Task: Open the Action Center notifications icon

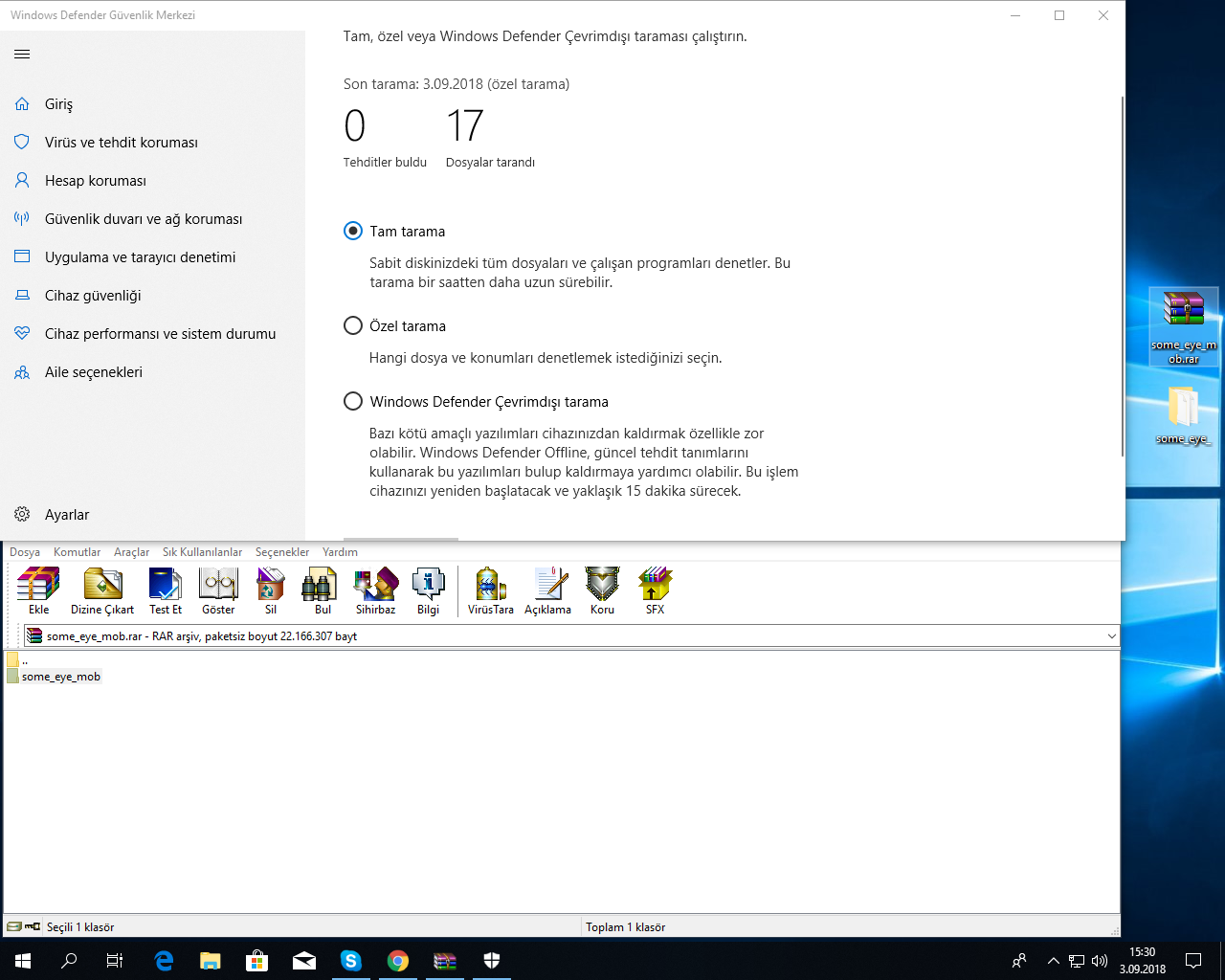Action: click(1193, 961)
